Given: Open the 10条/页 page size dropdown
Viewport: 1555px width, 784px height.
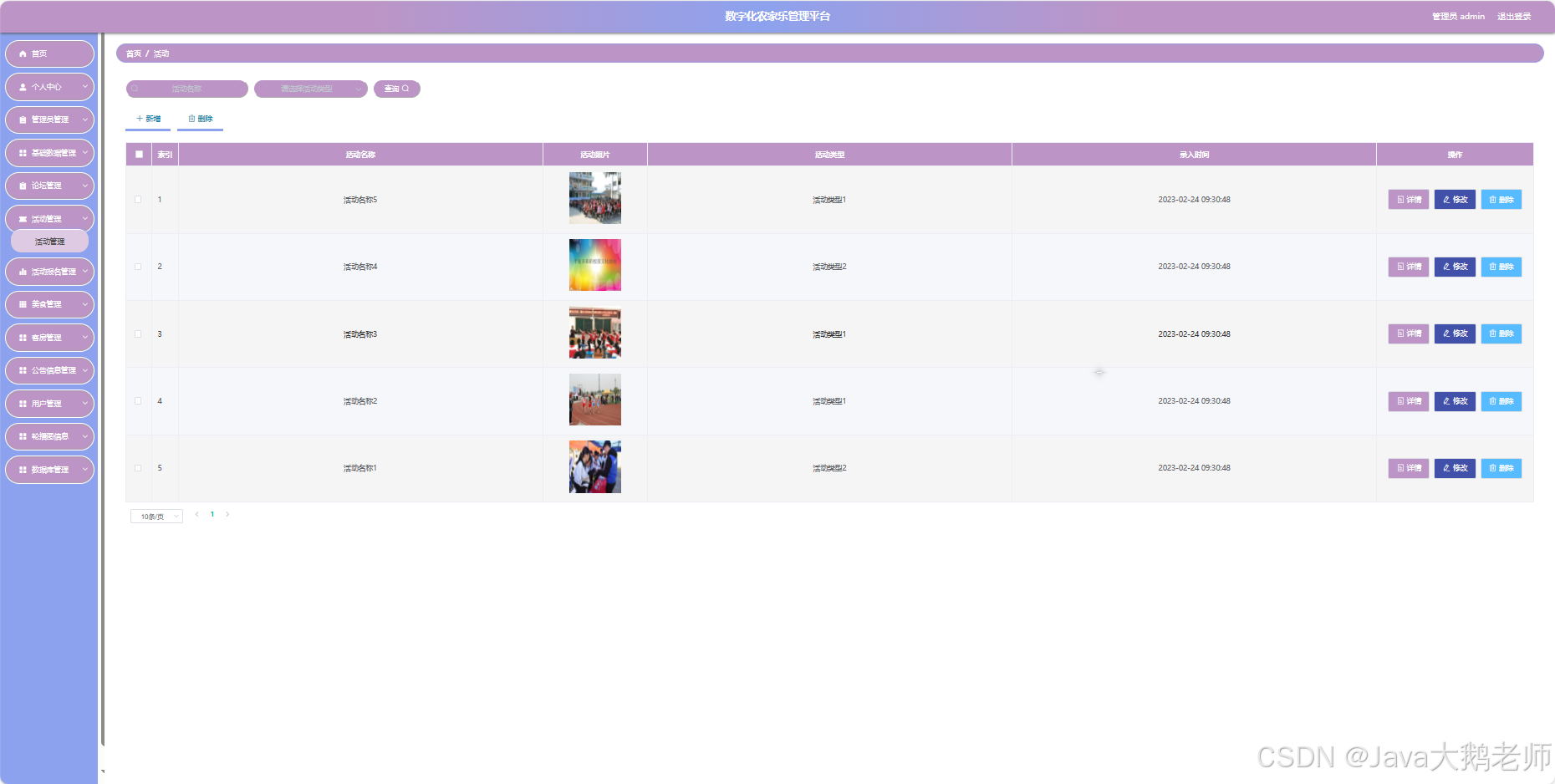Looking at the screenshot, I should 156,517.
